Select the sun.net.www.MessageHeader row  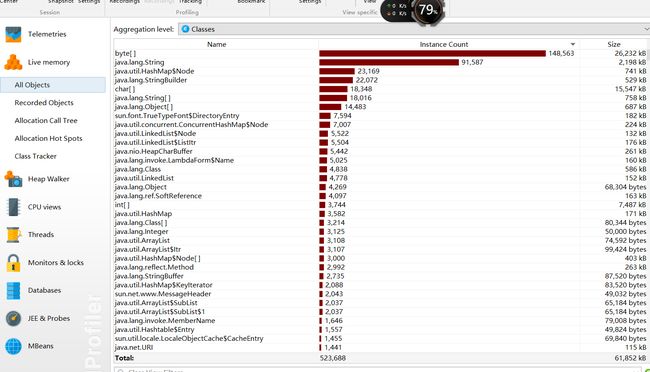(381, 294)
